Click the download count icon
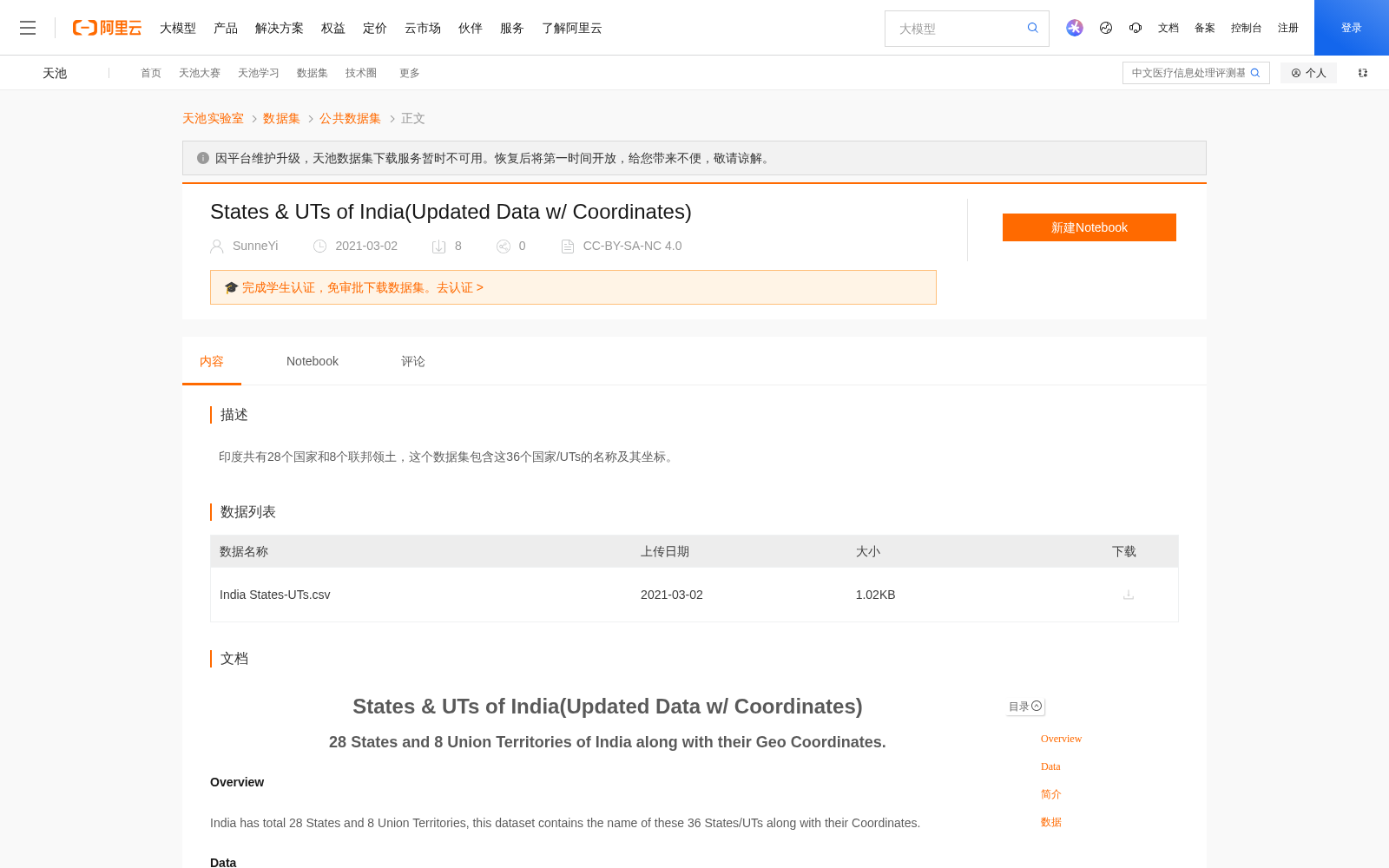Viewport: 1389px width, 868px height. pos(439,247)
